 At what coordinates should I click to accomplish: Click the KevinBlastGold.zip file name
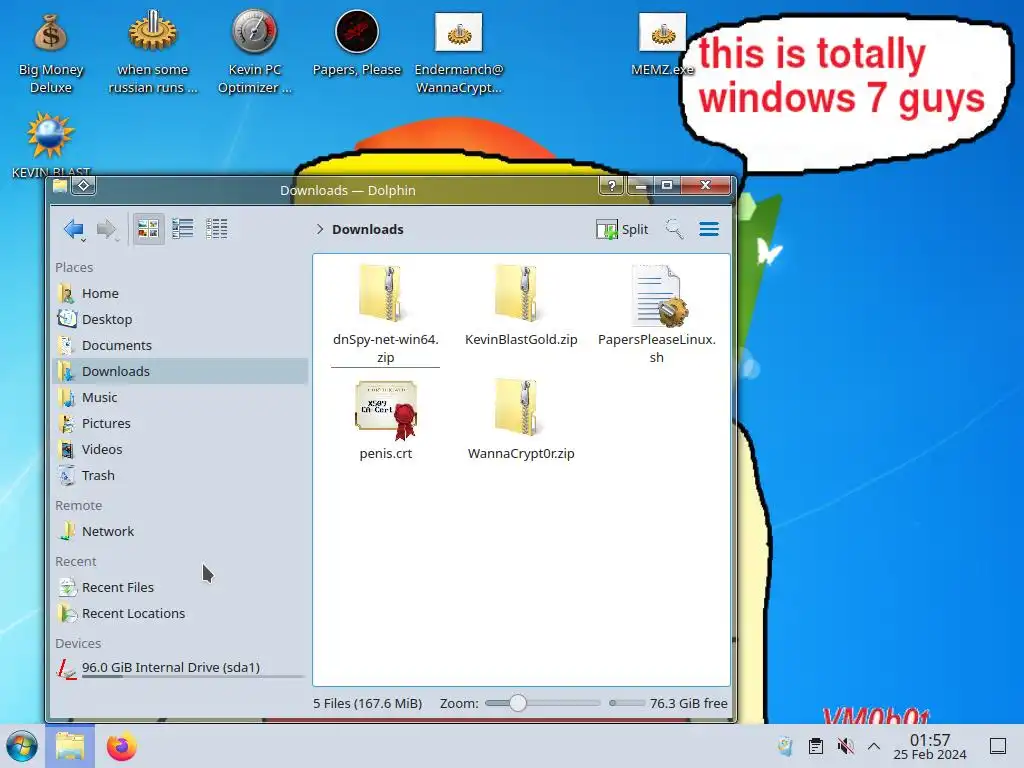point(521,340)
